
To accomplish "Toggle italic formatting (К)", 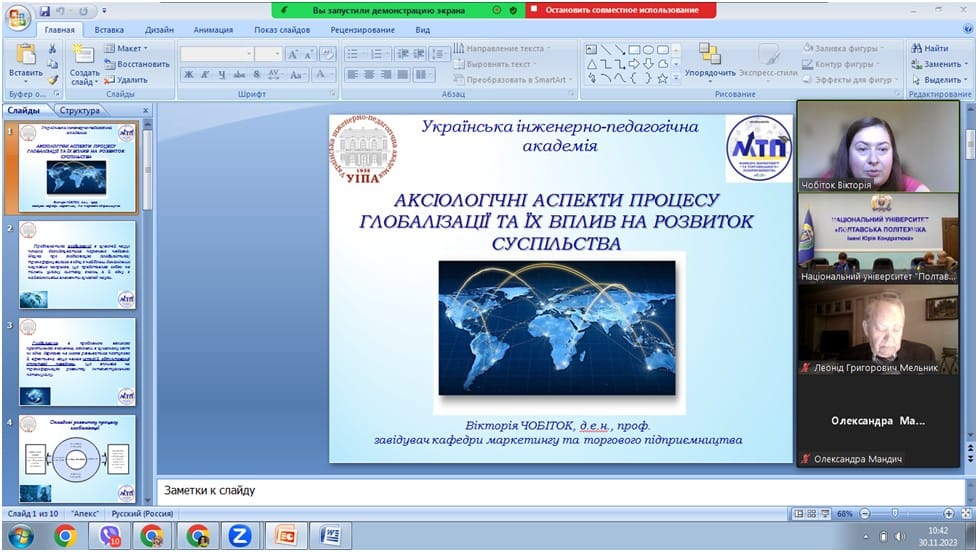I will click(205, 75).
